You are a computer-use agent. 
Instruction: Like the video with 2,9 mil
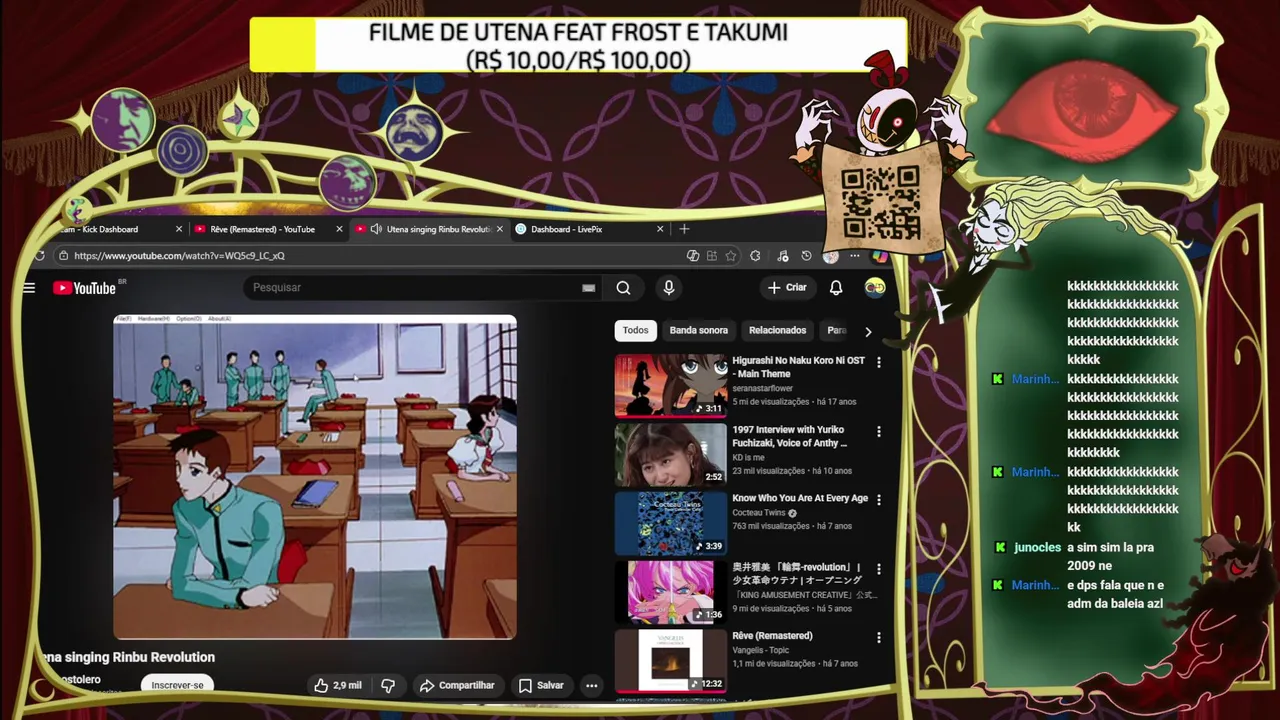click(338, 686)
